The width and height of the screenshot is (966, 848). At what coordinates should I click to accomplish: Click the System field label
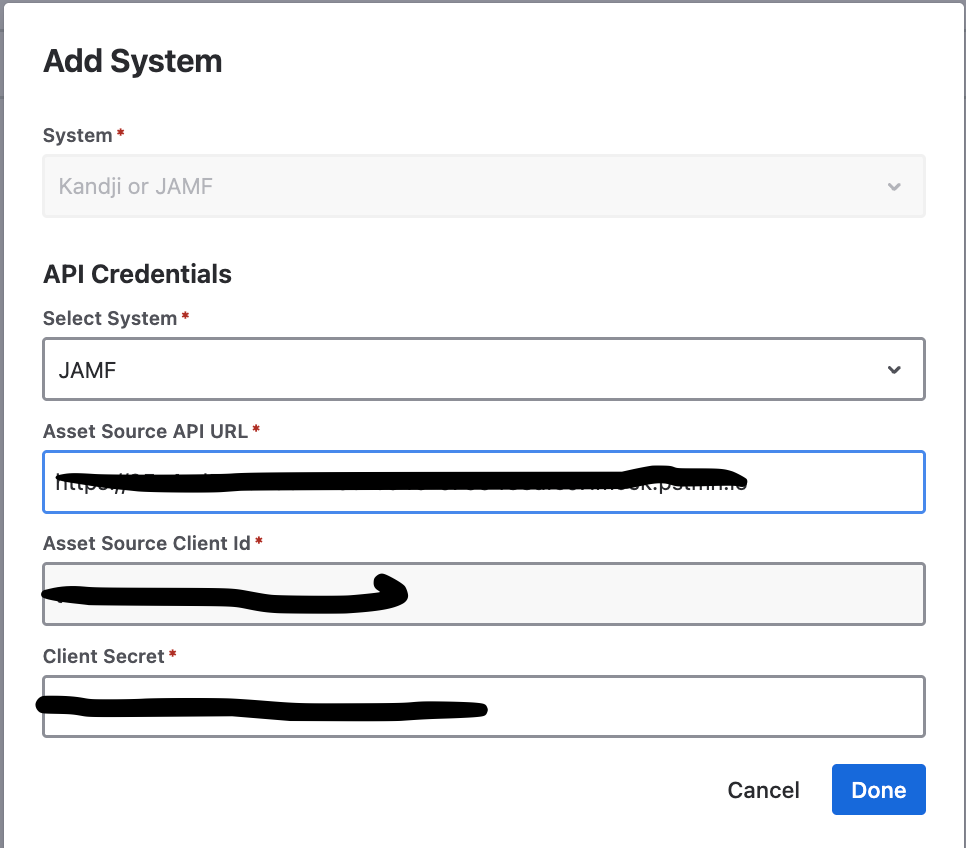point(78,136)
